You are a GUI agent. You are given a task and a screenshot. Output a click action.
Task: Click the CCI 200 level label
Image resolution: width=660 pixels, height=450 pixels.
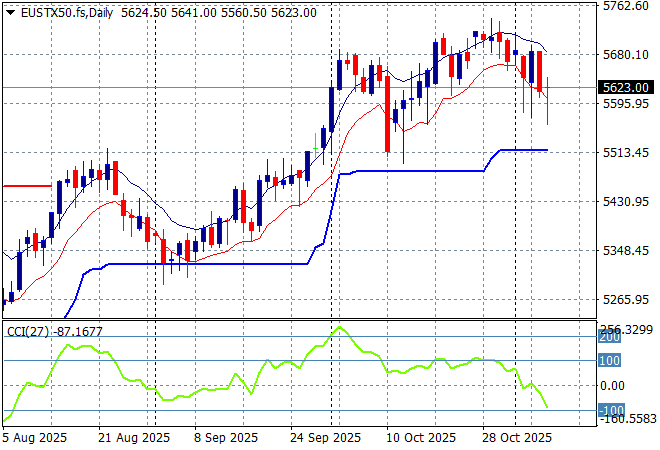tap(610, 338)
